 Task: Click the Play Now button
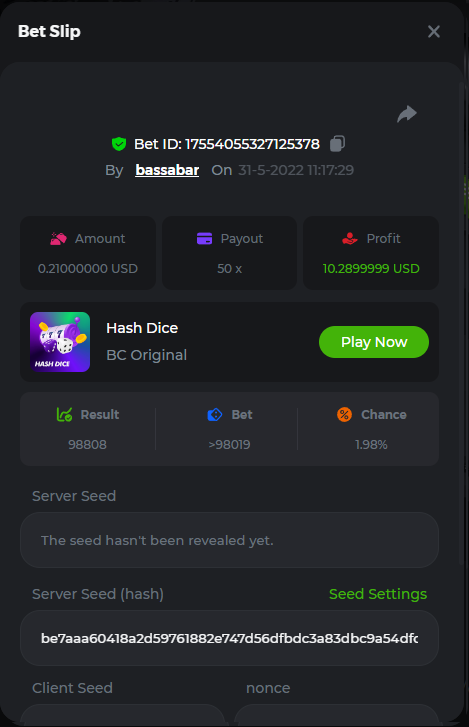tap(374, 342)
